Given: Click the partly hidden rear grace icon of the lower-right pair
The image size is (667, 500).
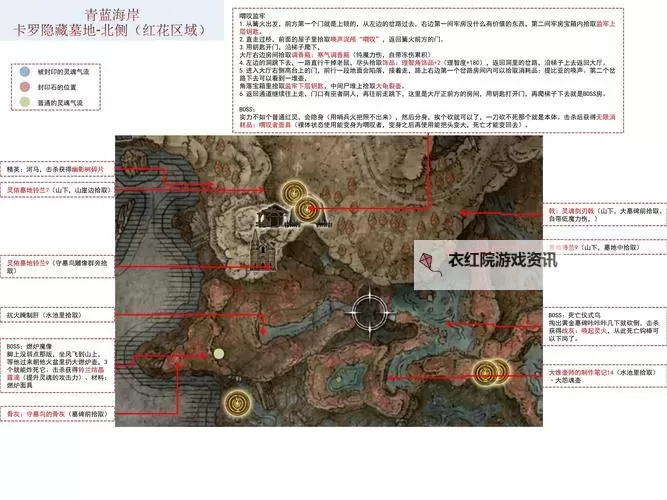Looking at the screenshot, I should [x=502, y=370].
